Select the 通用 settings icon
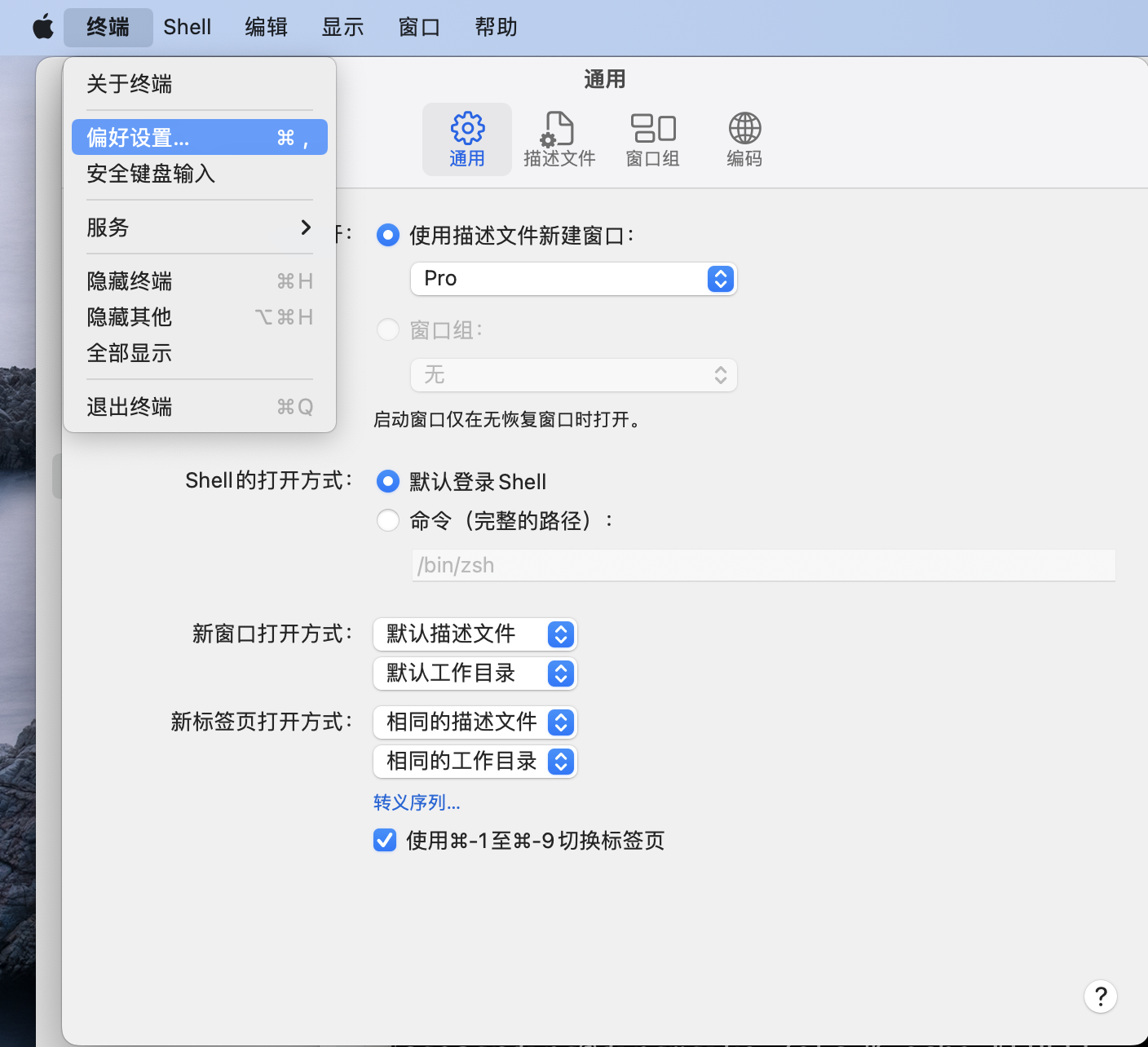Image resolution: width=1148 pixels, height=1047 pixels. click(466, 139)
